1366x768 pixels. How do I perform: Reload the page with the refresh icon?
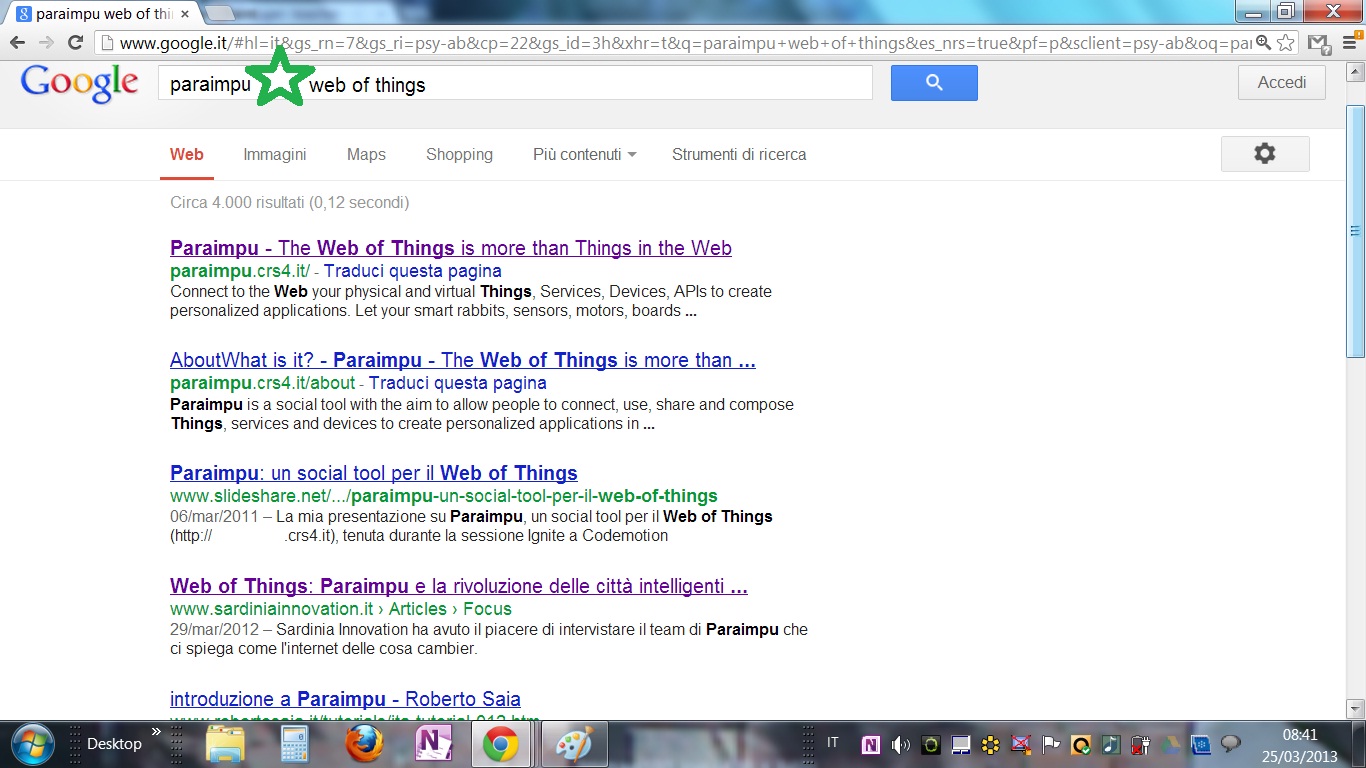(x=75, y=42)
